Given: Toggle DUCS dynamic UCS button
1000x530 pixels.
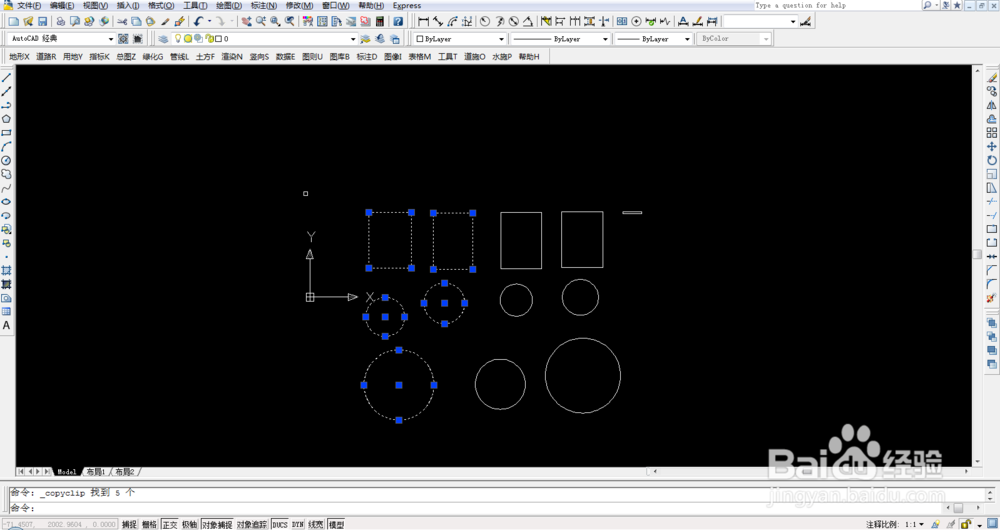Looking at the screenshot, I should click(280, 524).
